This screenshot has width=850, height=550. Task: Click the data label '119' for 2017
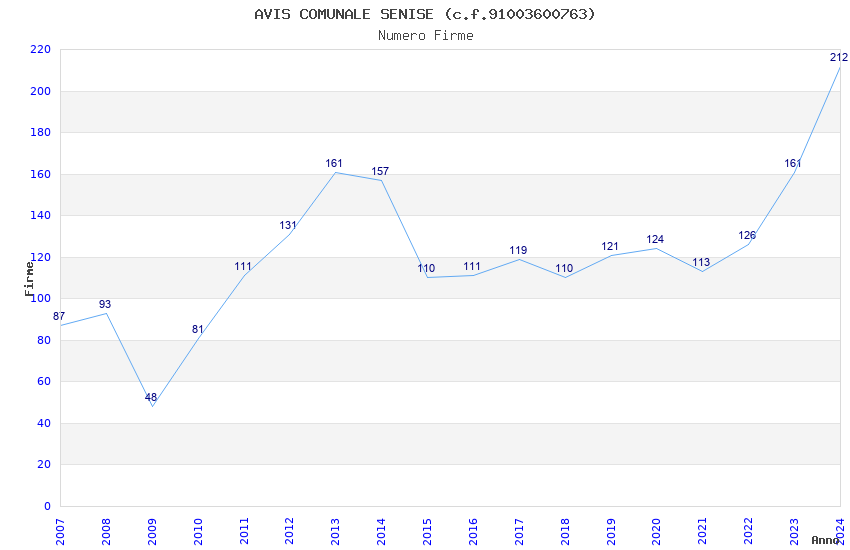[518, 250]
